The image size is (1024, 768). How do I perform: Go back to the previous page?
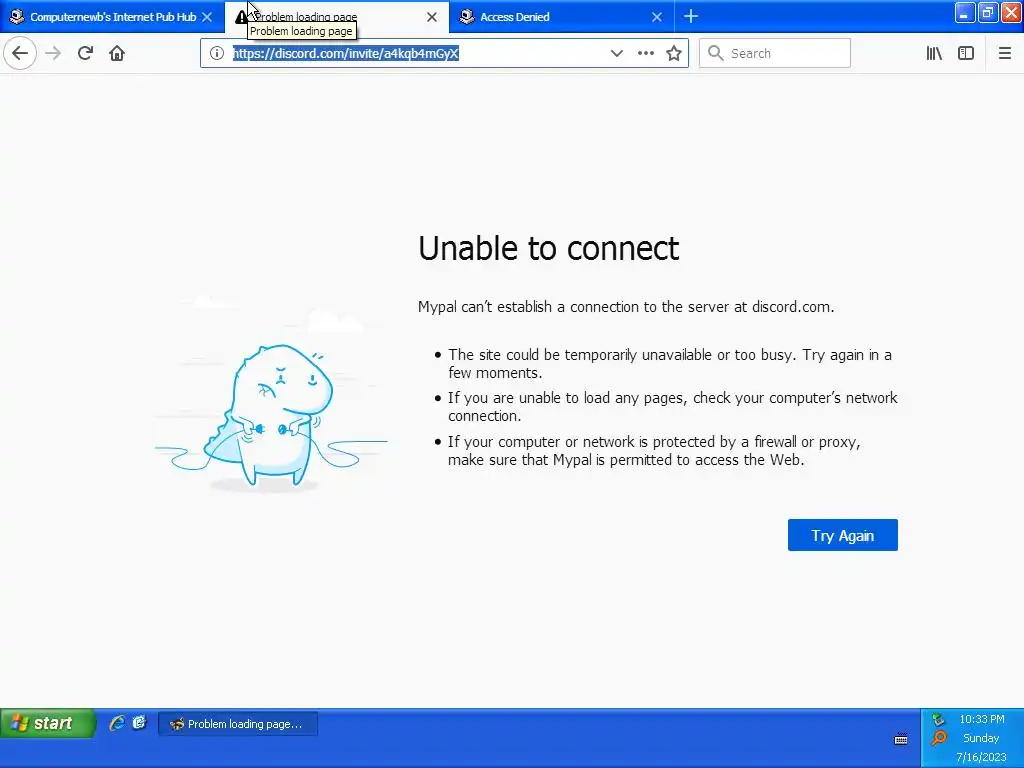20,53
